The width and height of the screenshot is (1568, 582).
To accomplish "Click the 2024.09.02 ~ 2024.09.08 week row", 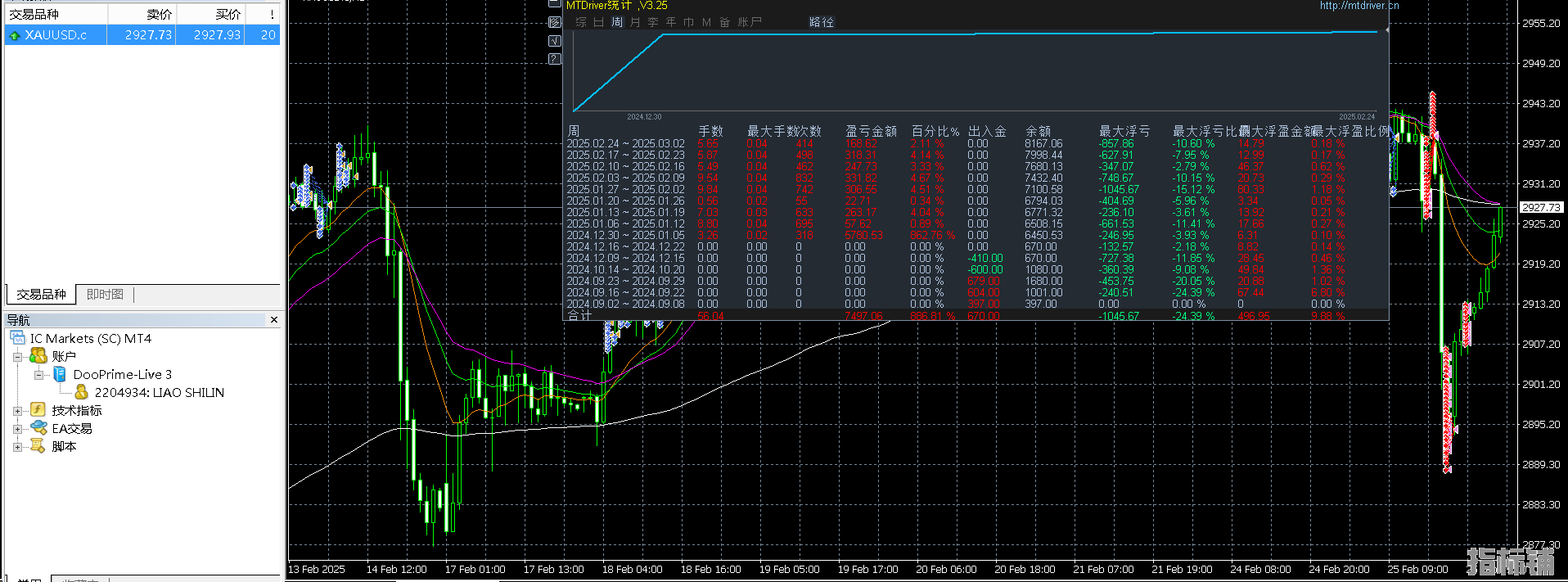I will click(x=975, y=304).
